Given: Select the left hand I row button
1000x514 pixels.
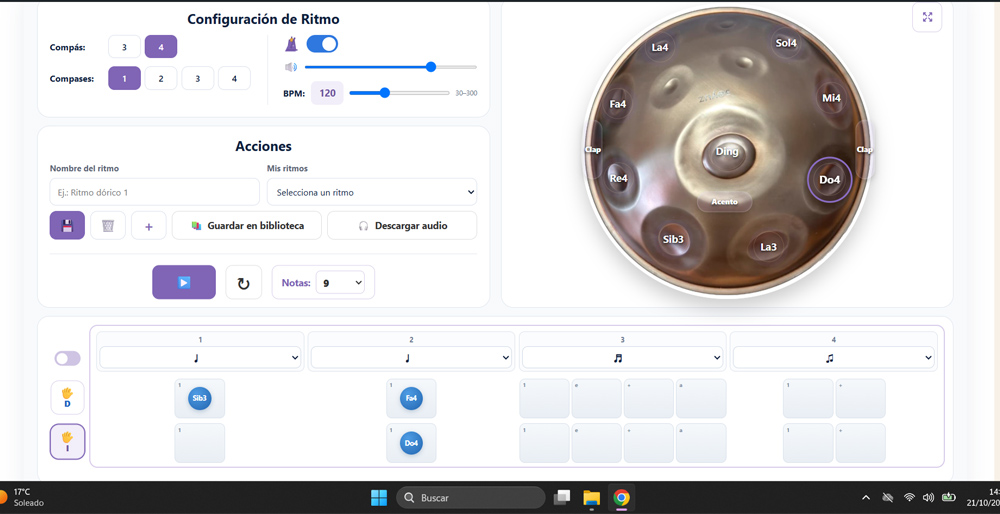Looking at the screenshot, I should click(68, 441).
